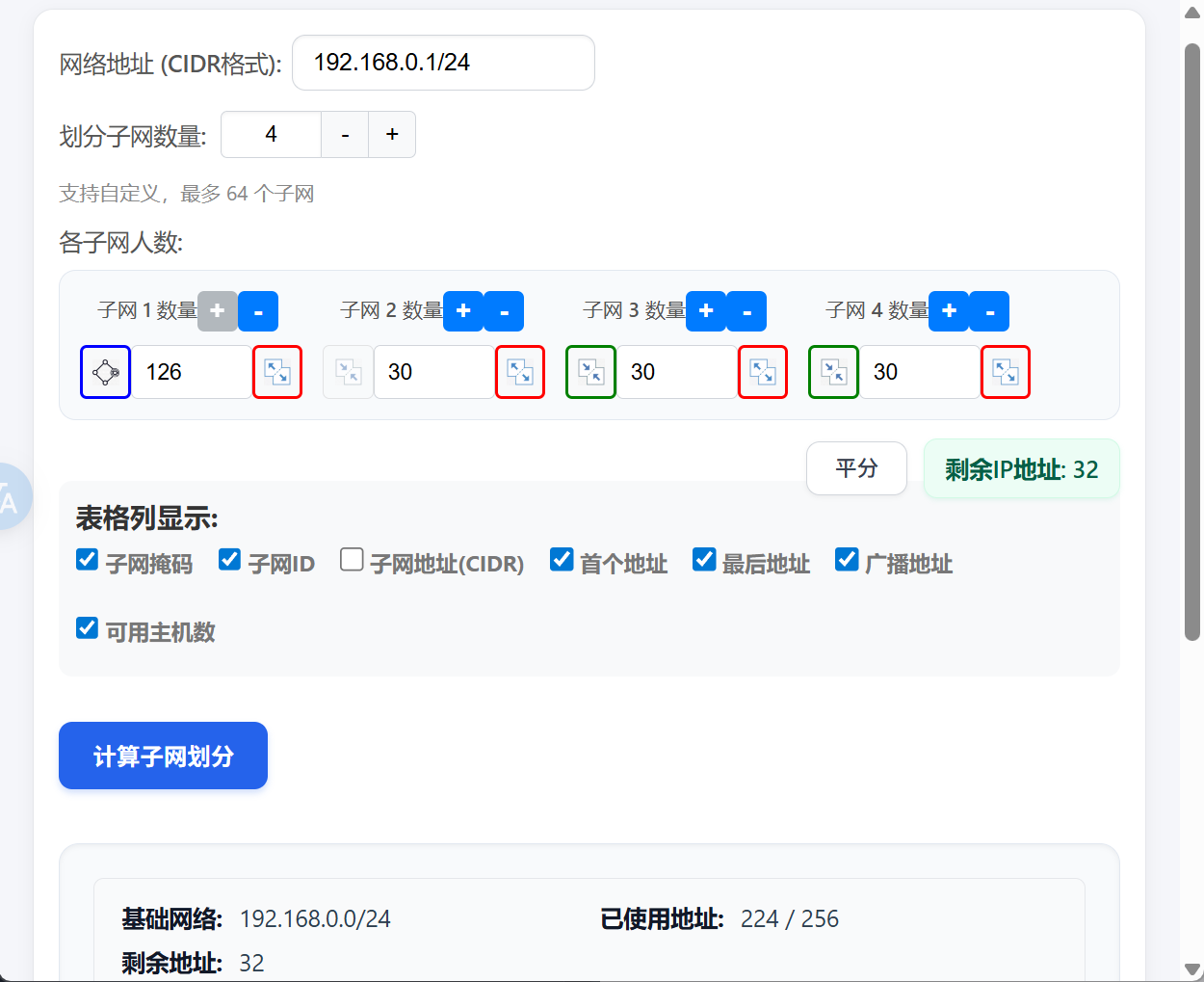Image resolution: width=1204 pixels, height=982 pixels.
Task: Click the red expand icon for 子网 4
Action: click(x=1006, y=372)
